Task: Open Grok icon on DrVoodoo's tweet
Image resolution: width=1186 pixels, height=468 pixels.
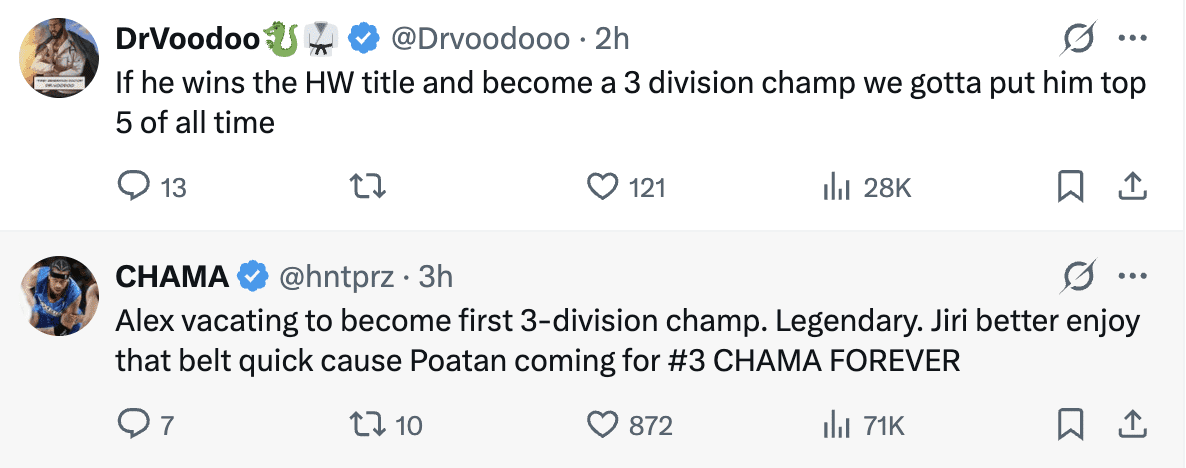Action: click(x=1080, y=40)
